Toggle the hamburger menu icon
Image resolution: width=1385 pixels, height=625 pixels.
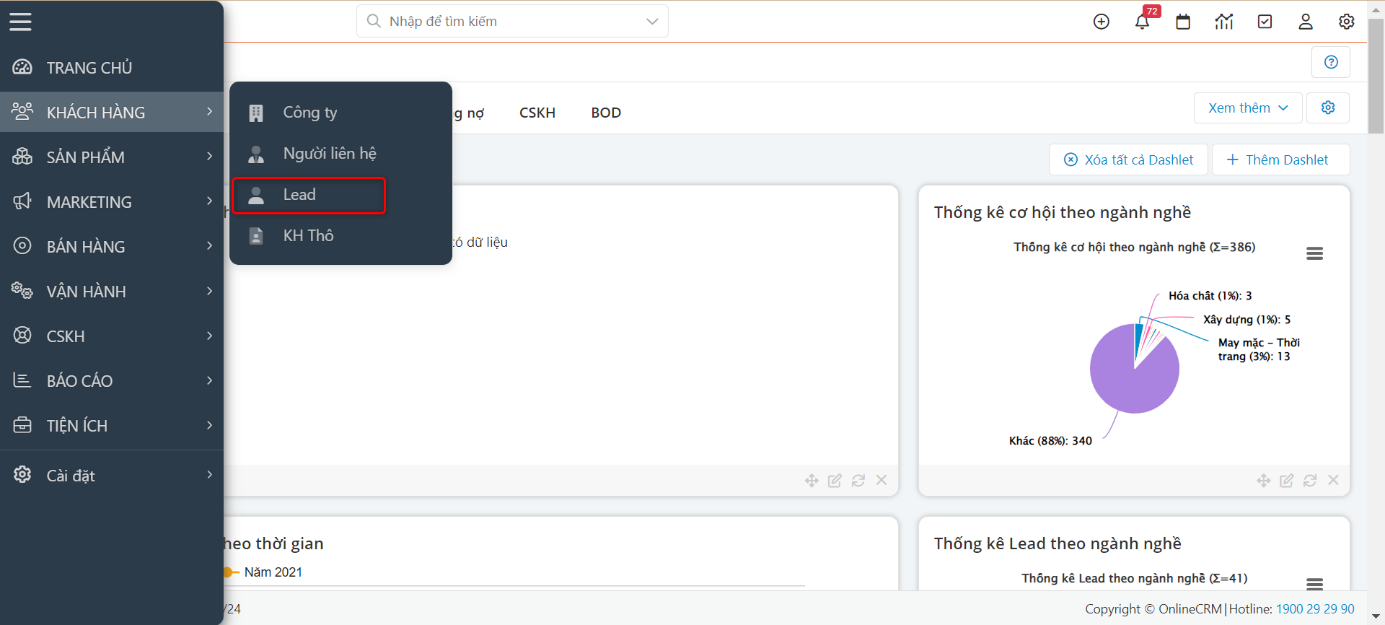tap(20, 21)
